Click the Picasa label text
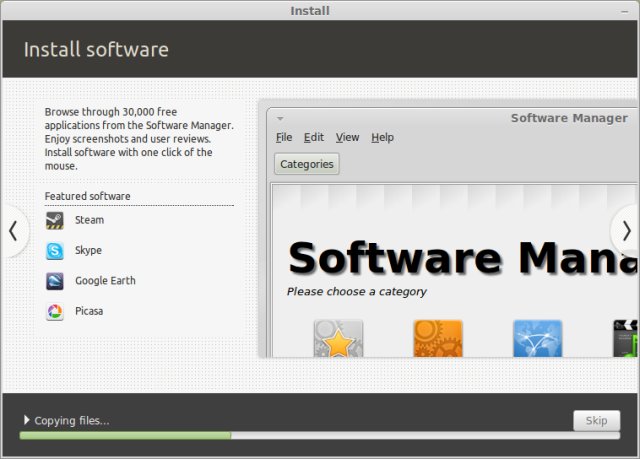 89,311
